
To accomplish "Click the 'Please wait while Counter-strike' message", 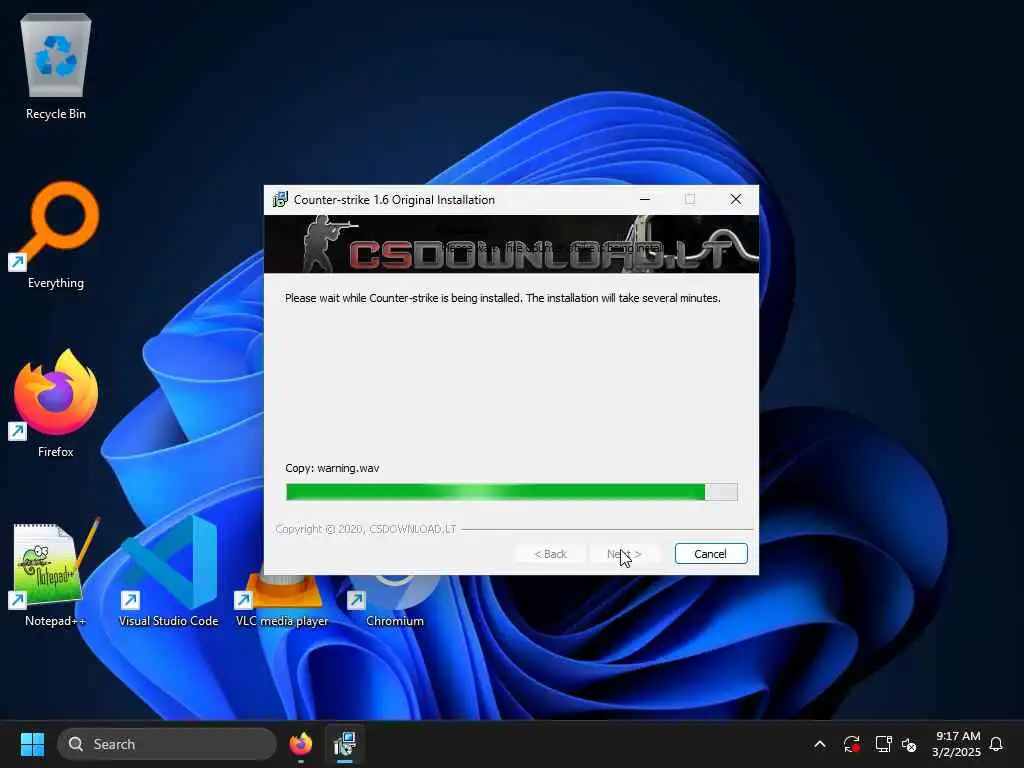I will (502, 298).
